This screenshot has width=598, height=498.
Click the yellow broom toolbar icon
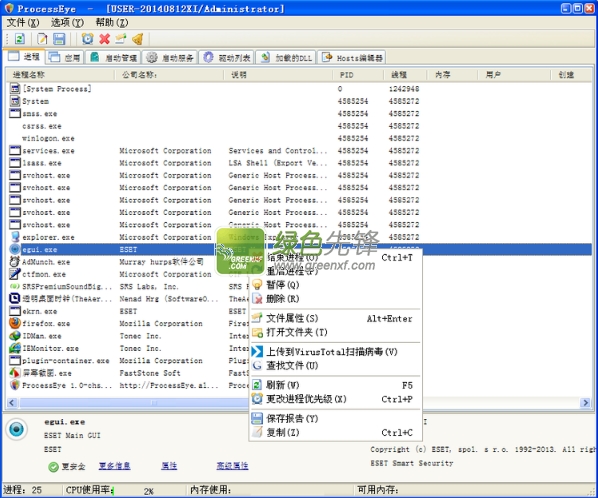tap(138, 39)
